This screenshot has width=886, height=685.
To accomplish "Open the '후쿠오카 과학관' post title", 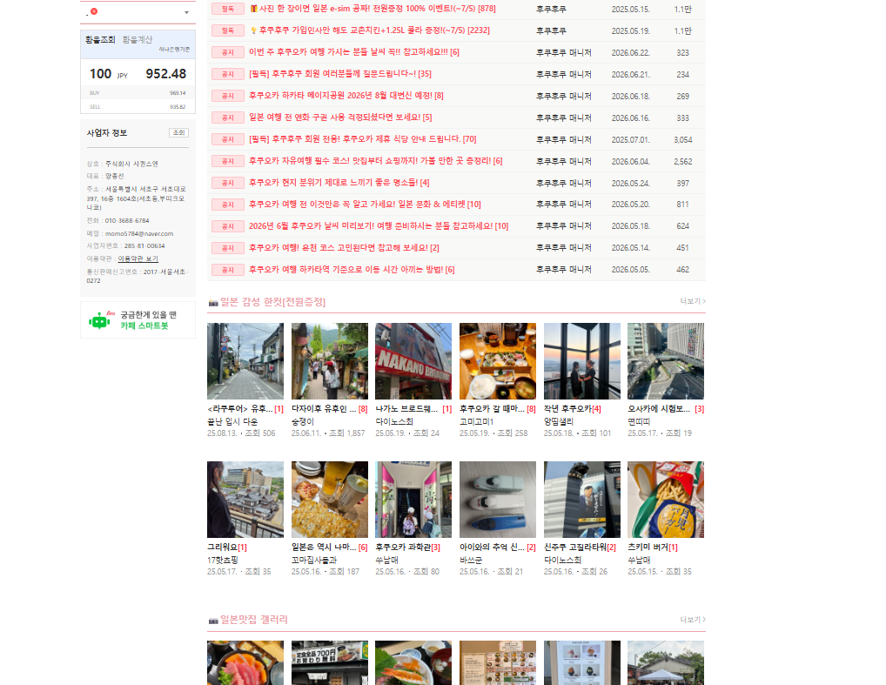I will point(404,547).
